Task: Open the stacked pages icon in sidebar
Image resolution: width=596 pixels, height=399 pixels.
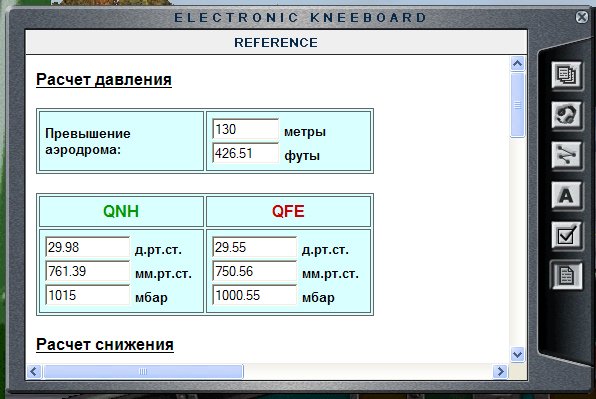Action: coord(567,75)
